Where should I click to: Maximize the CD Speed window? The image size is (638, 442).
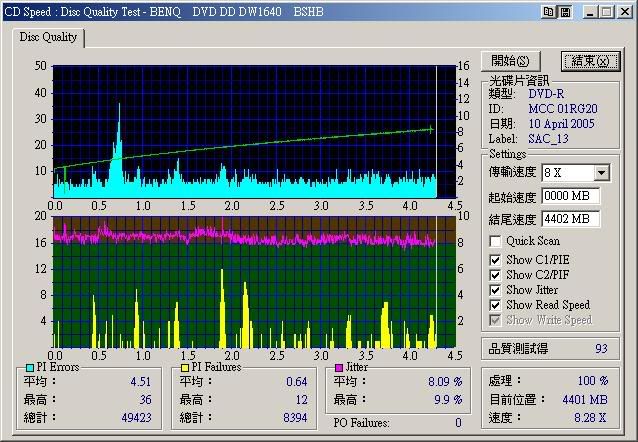coord(607,12)
